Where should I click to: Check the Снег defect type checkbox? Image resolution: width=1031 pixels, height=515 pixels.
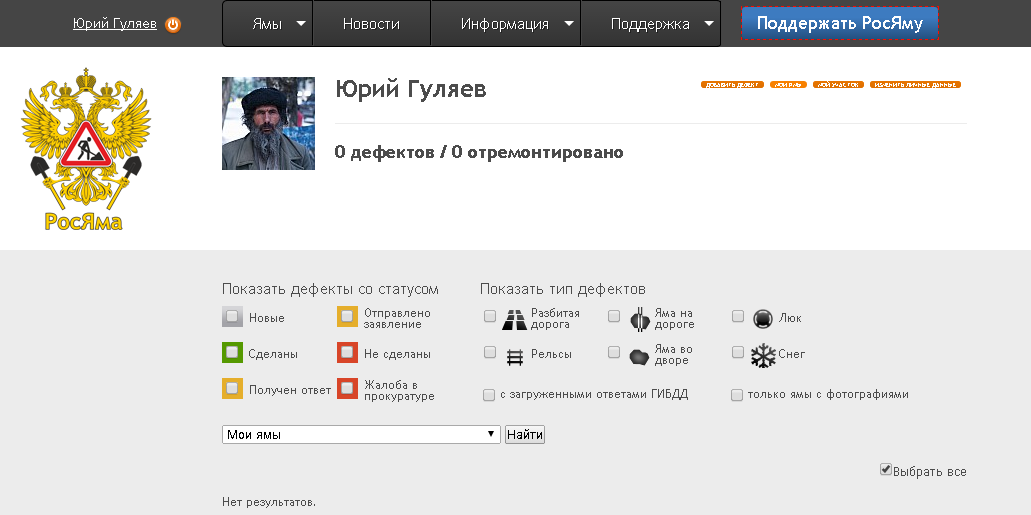[738, 353]
